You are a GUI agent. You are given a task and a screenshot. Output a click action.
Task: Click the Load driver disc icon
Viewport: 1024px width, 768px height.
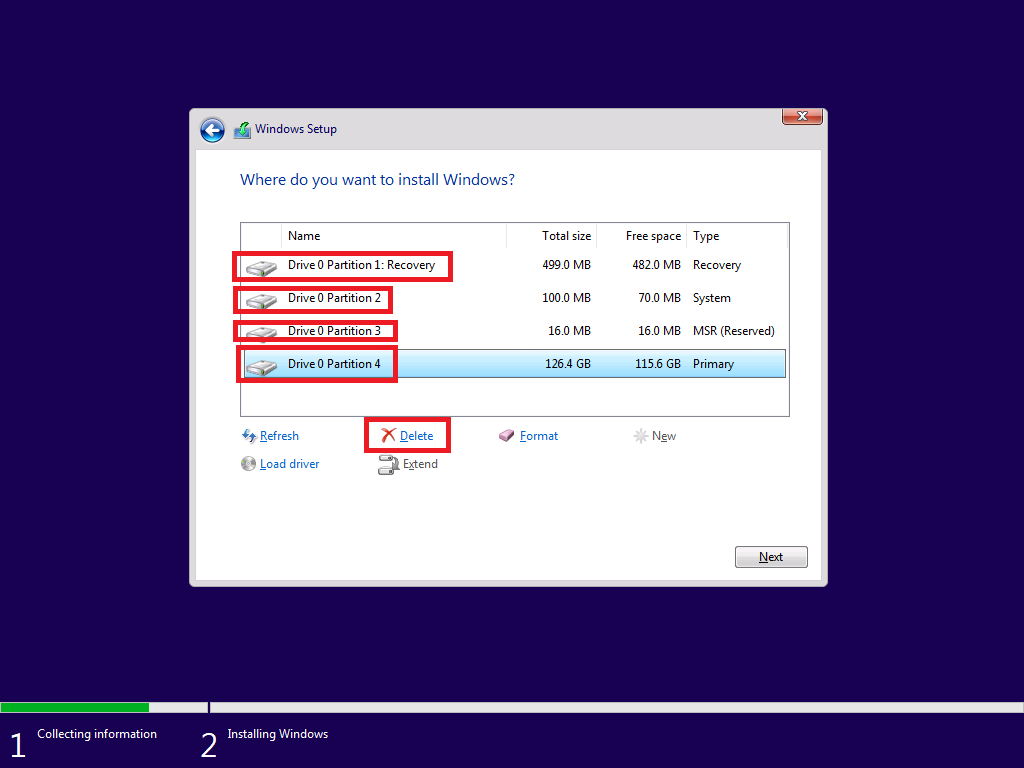pyautogui.click(x=248, y=464)
